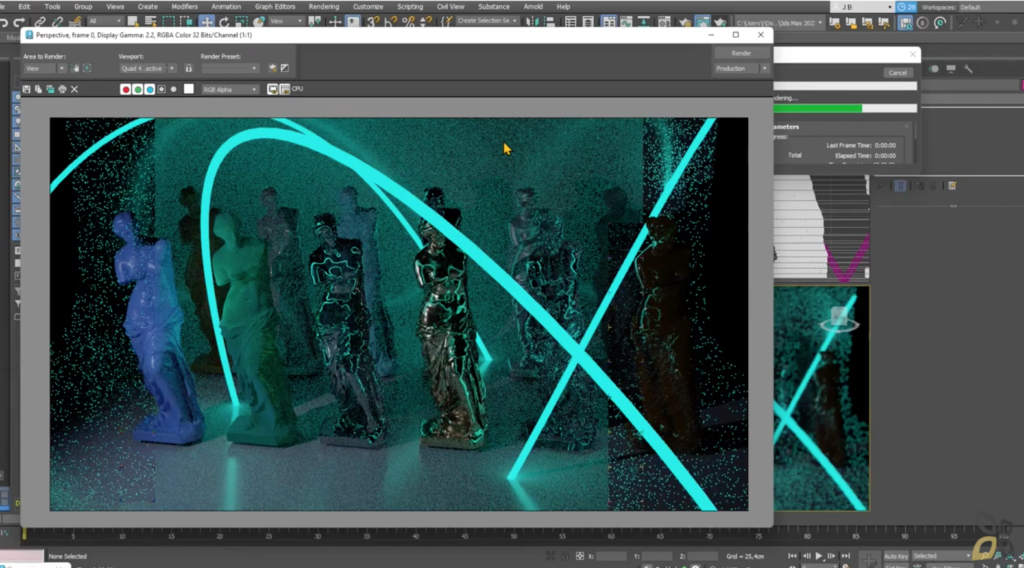Viewport: 1024px width, 568px height.
Task: Clone the rendered frame window
Action: coord(50,89)
